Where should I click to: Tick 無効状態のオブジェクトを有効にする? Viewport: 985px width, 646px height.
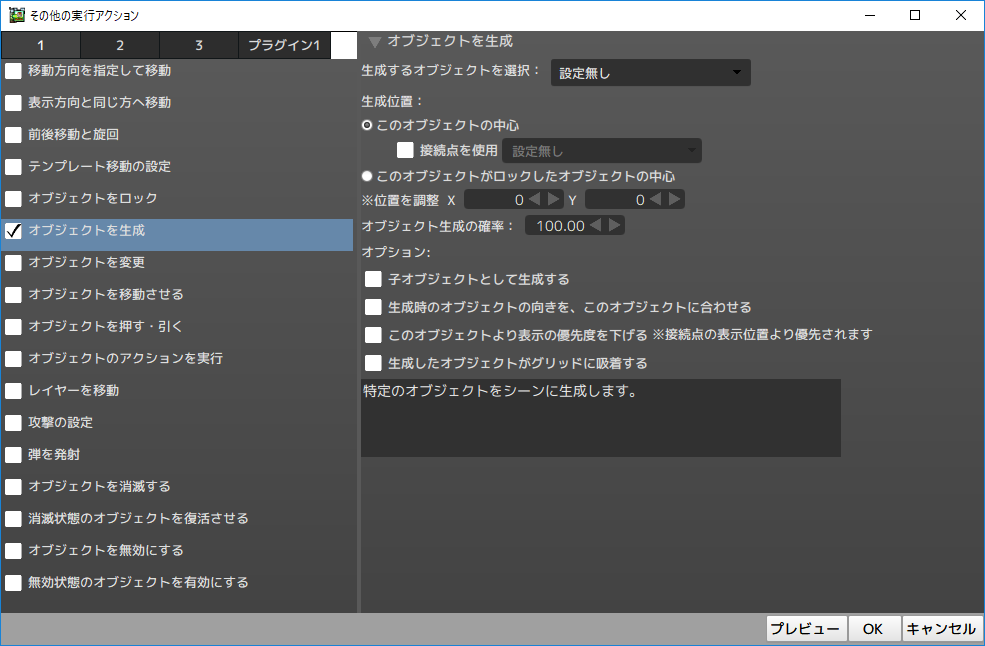click(13, 583)
